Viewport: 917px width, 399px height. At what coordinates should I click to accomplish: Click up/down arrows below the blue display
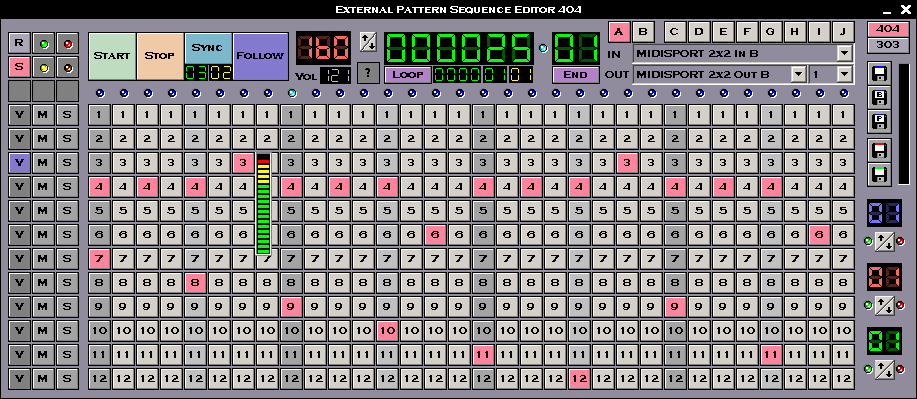(884, 242)
